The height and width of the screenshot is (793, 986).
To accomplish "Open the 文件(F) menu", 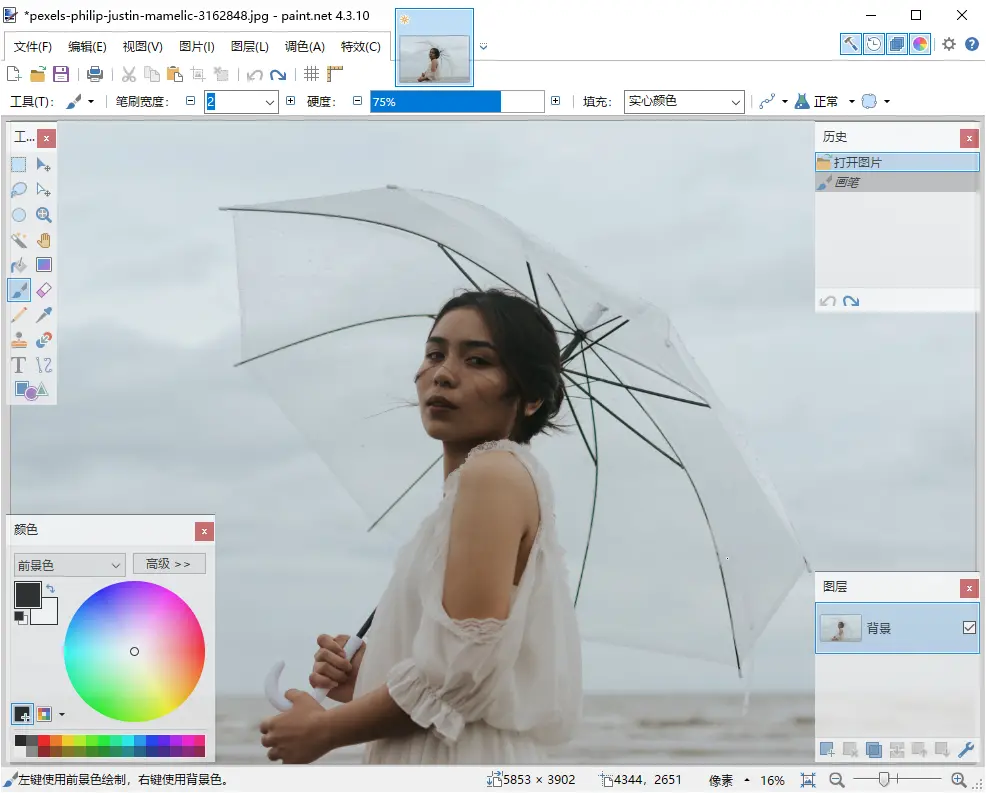I will (33, 47).
